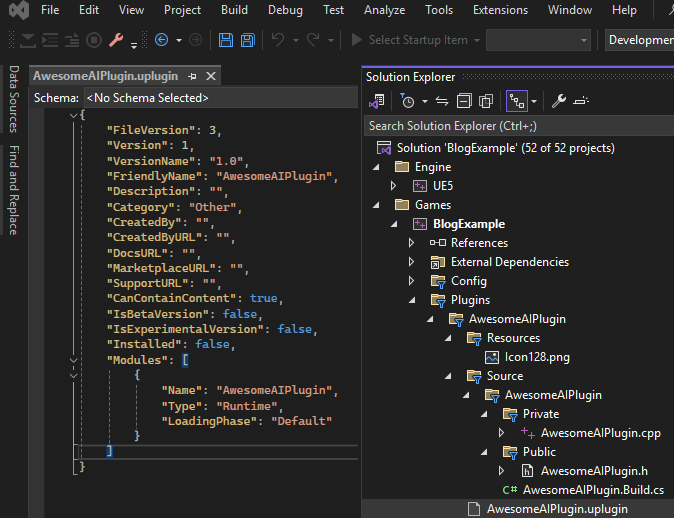This screenshot has width=674, height=518.
Task: Toggle Solution Explorer nesting view button
Action: (x=516, y=101)
